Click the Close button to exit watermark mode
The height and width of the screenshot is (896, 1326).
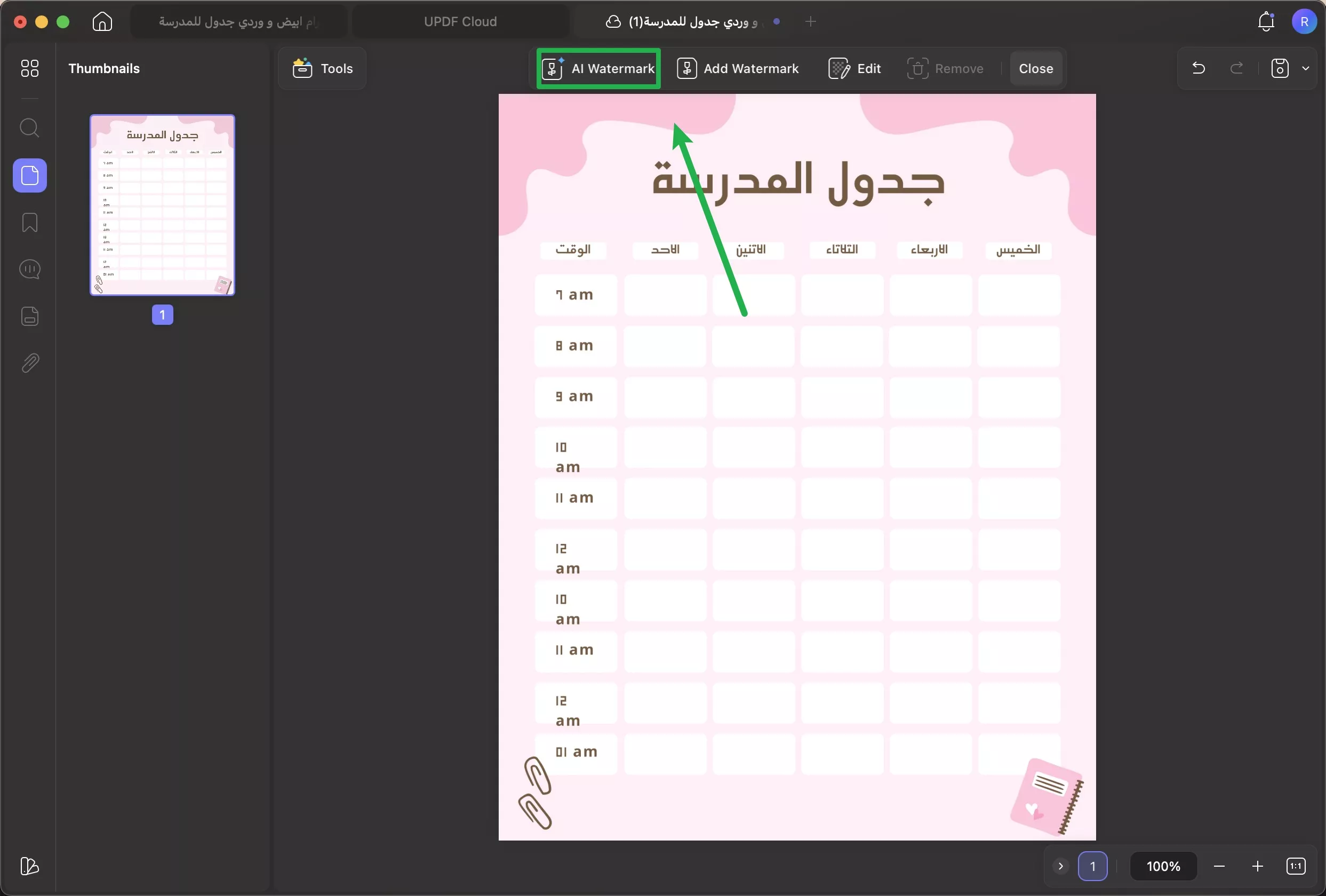[x=1036, y=68]
